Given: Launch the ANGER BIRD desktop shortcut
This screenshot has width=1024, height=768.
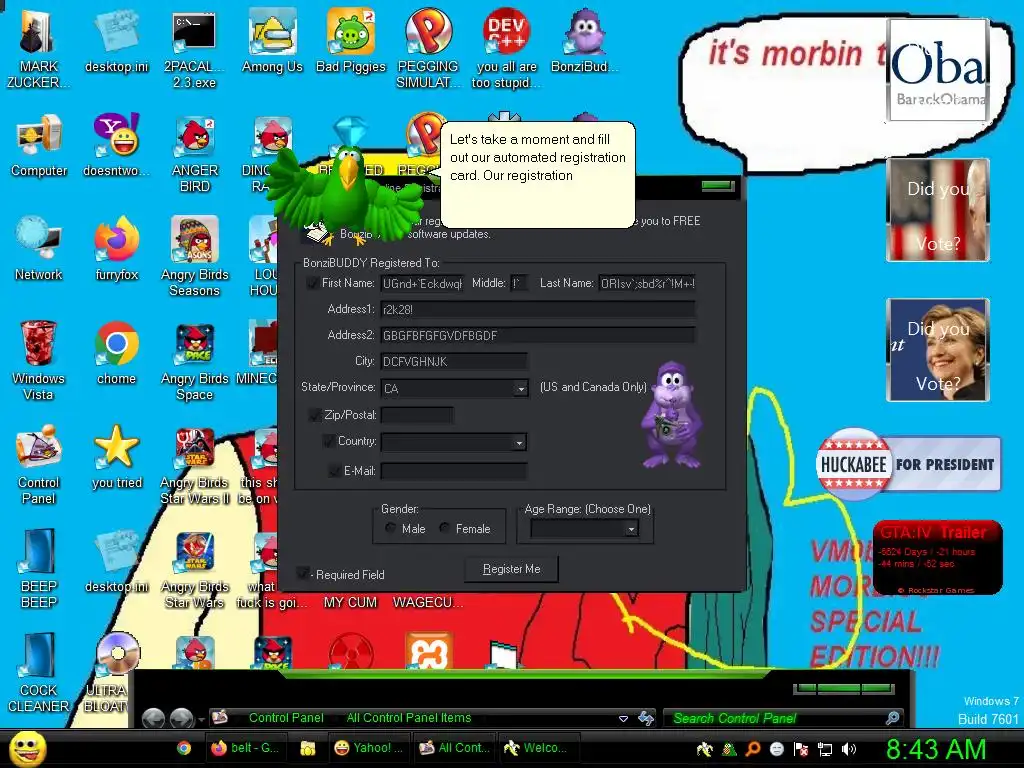Looking at the screenshot, I should click(x=195, y=154).
